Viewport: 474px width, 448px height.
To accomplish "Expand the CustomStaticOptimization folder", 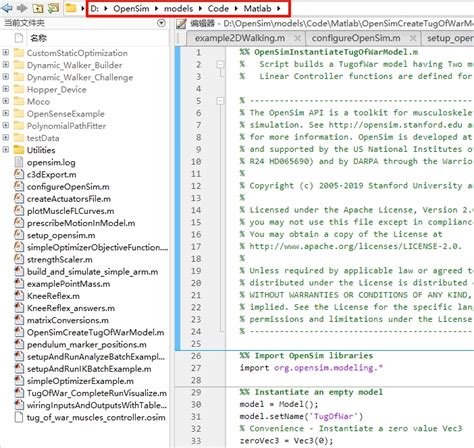I will point(6,53).
